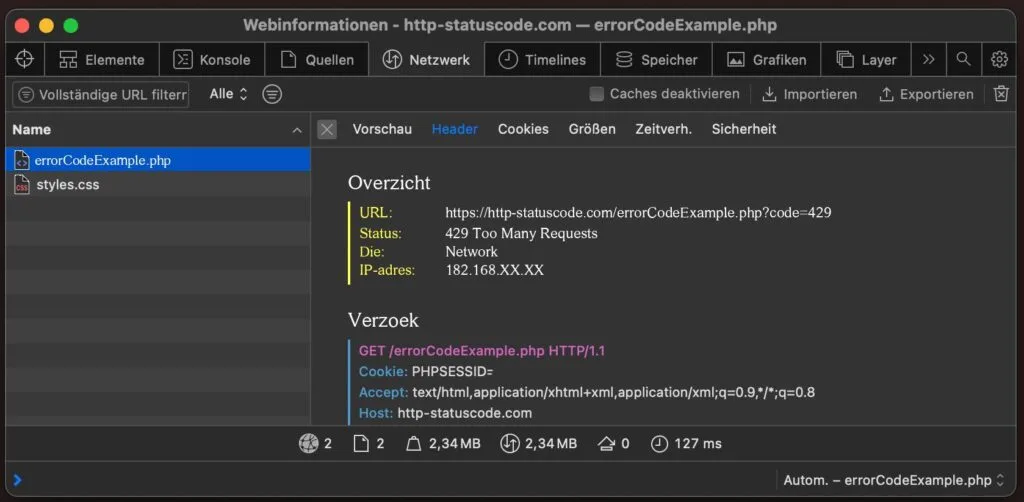Click the Exportieren button
Viewport: 1024px width, 502px height.
point(926,95)
